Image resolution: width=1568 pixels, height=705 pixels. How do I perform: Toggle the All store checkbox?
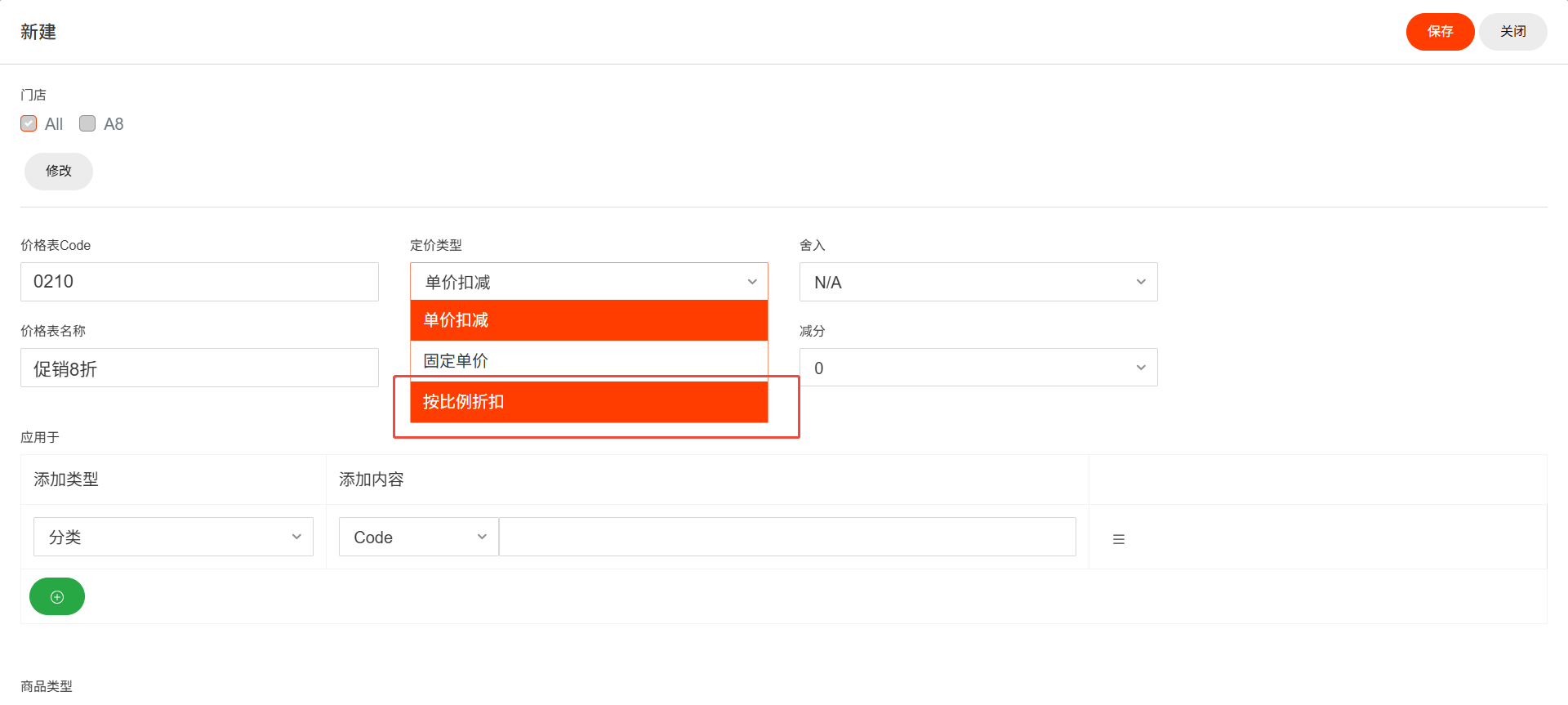point(29,123)
